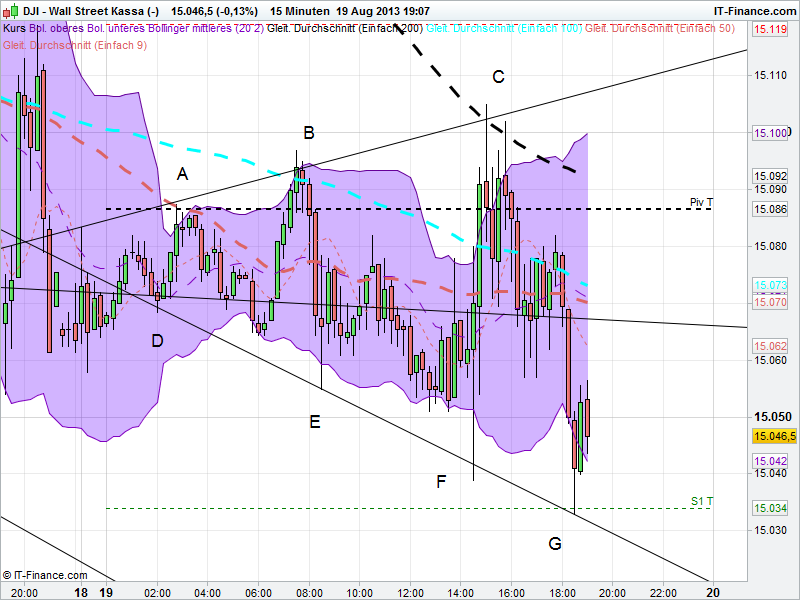
Task: Click the © IT-Finance.com link bottom left
Action: tap(47, 575)
